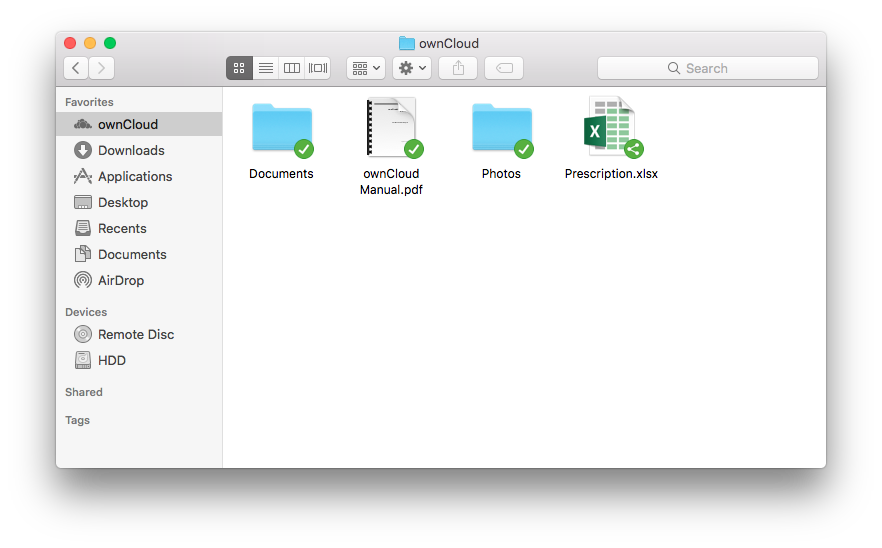Click the Share toolbar button
The height and width of the screenshot is (548, 882).
pyautogui.click(x=458, y=68)
